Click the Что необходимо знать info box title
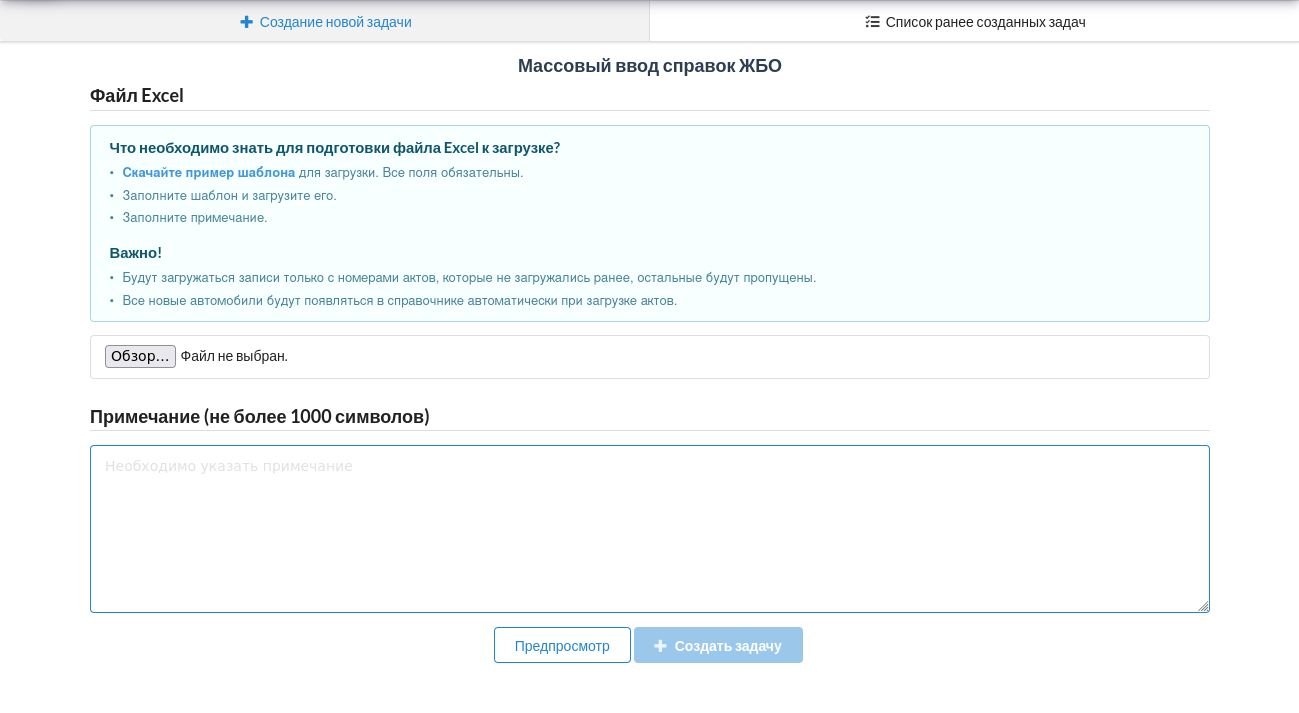Image resolution: width=1299 pixels, height=713 pixels. [x=334, y=148]
